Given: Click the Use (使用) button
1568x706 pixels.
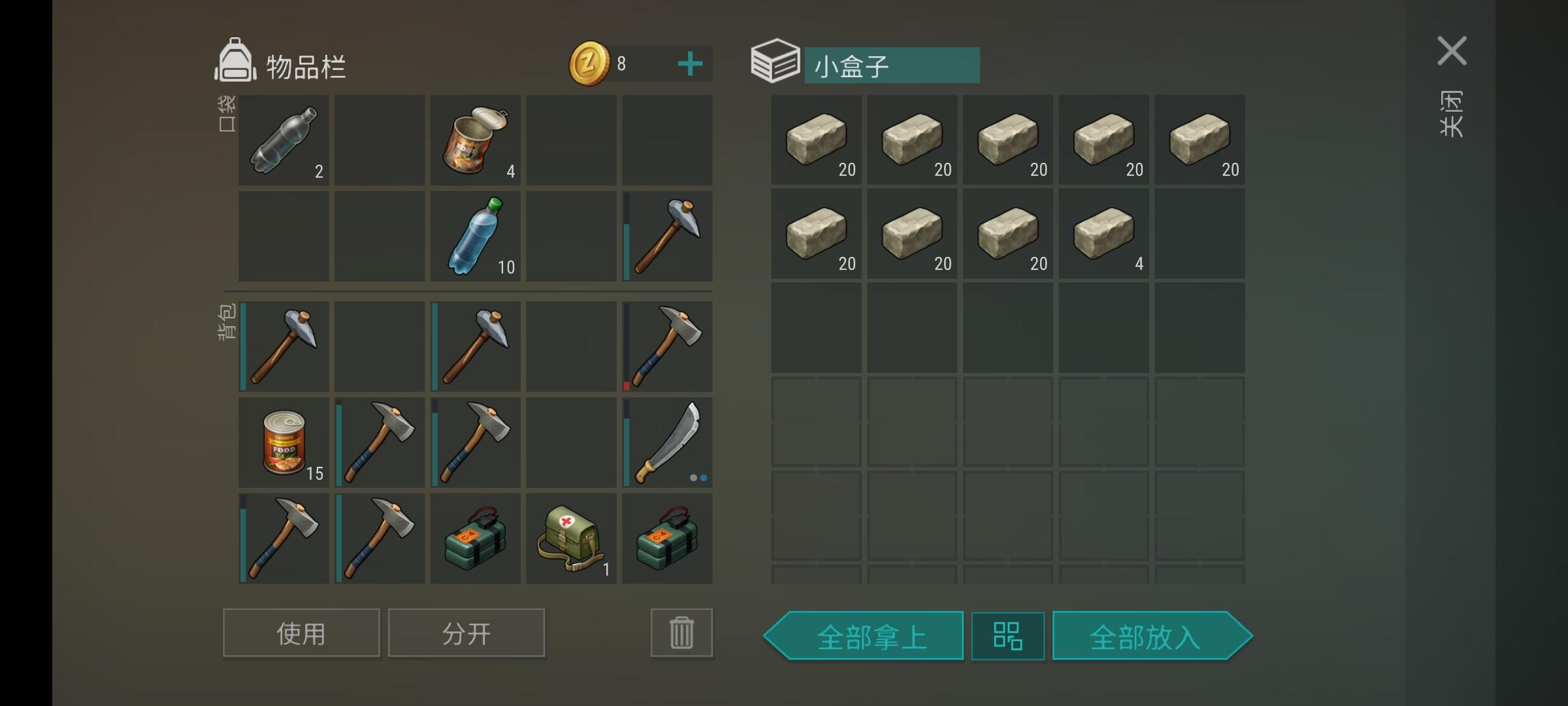Looking at the screenshot, I should [301, 633].
